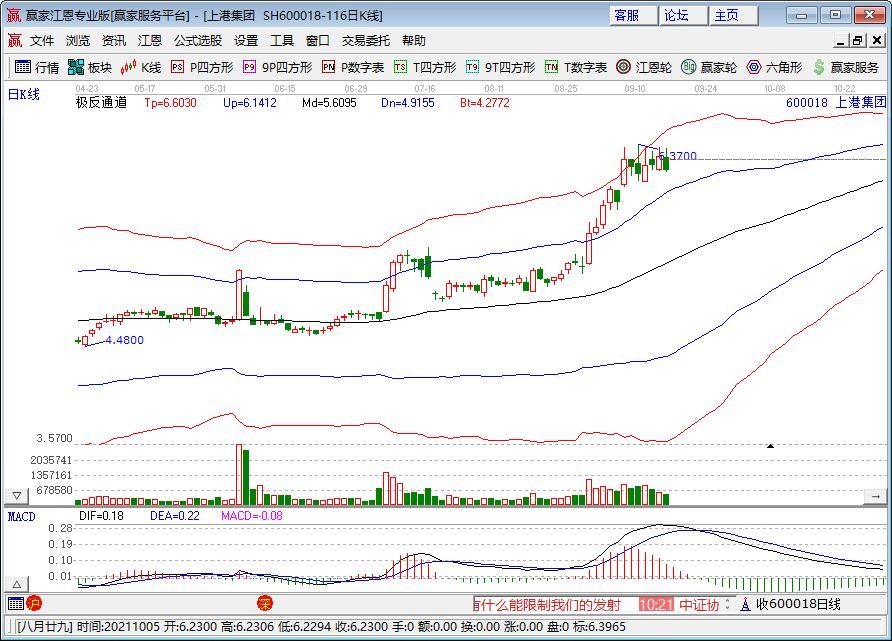Close the inner chart window

tap(877, 40)
